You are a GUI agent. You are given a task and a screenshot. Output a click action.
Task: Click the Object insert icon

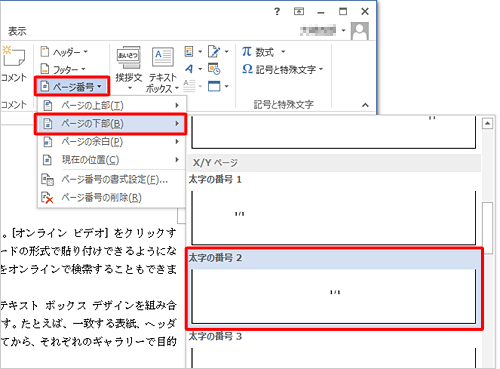(x=214, y=86)
